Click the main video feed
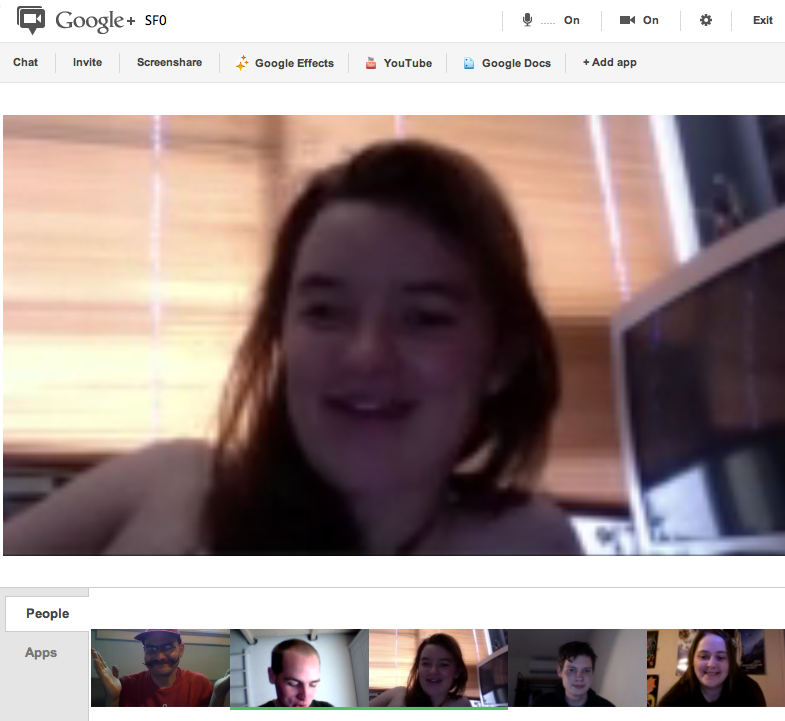Screen dimensions: 785x721 point(394,335)
